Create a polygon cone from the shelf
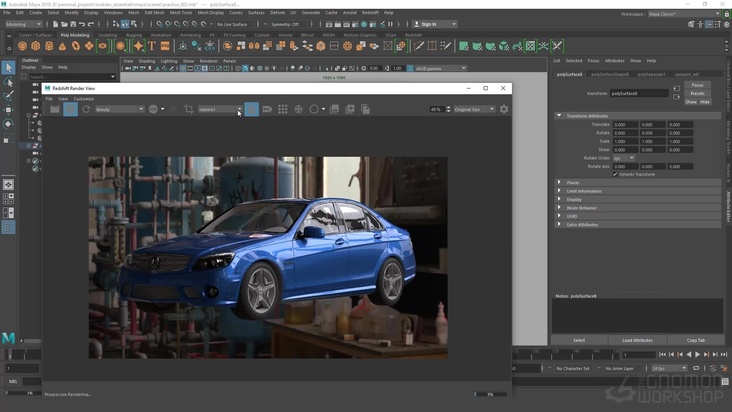 (x=62, y=46)
